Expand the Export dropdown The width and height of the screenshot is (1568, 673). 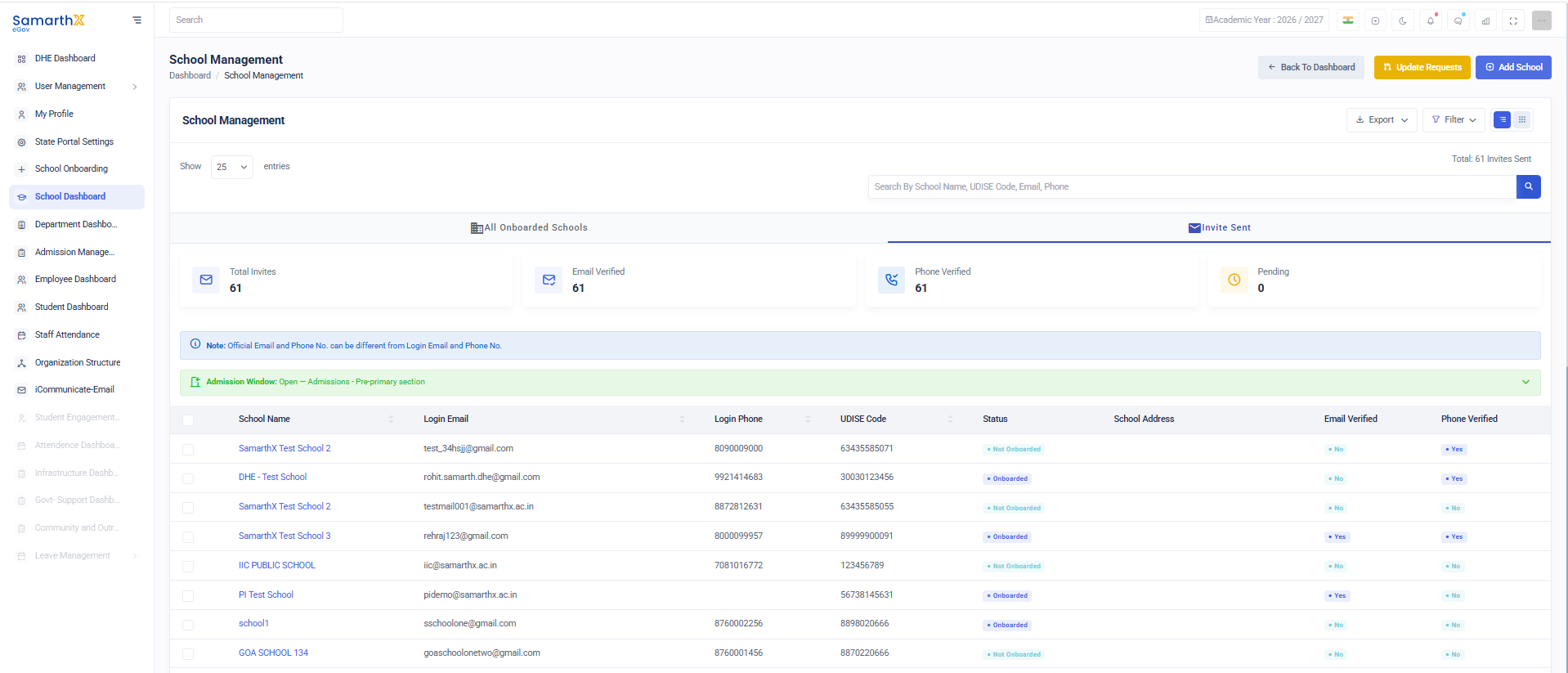tap(1381, 119)
